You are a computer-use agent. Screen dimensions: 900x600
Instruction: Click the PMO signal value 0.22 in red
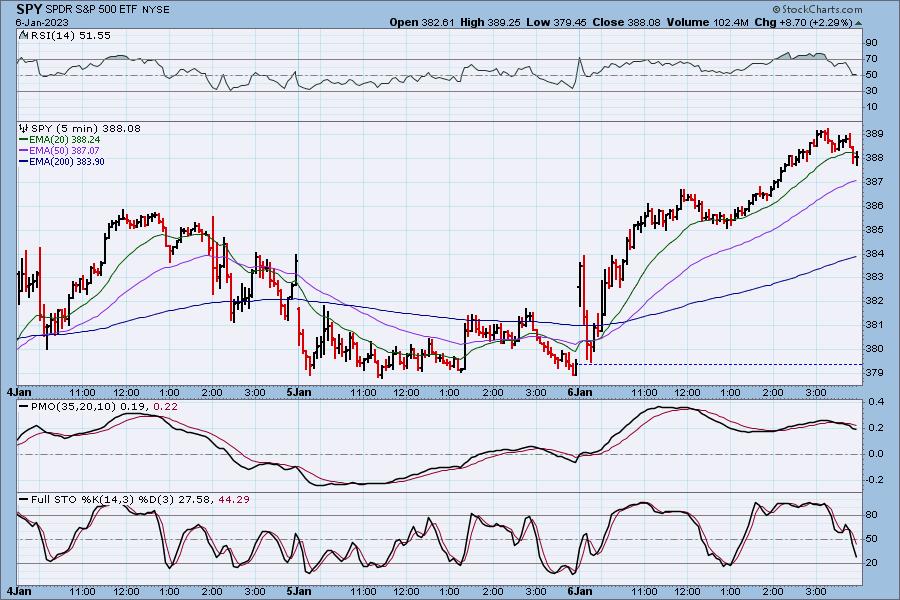pyautogui.click(x=166, y=407)
